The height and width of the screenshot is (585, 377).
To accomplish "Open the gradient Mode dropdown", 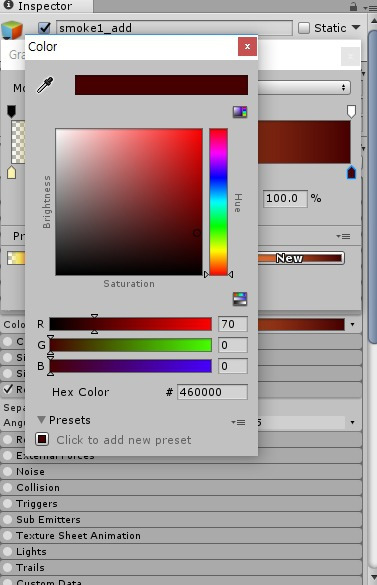I will click(x=304, y=88).
